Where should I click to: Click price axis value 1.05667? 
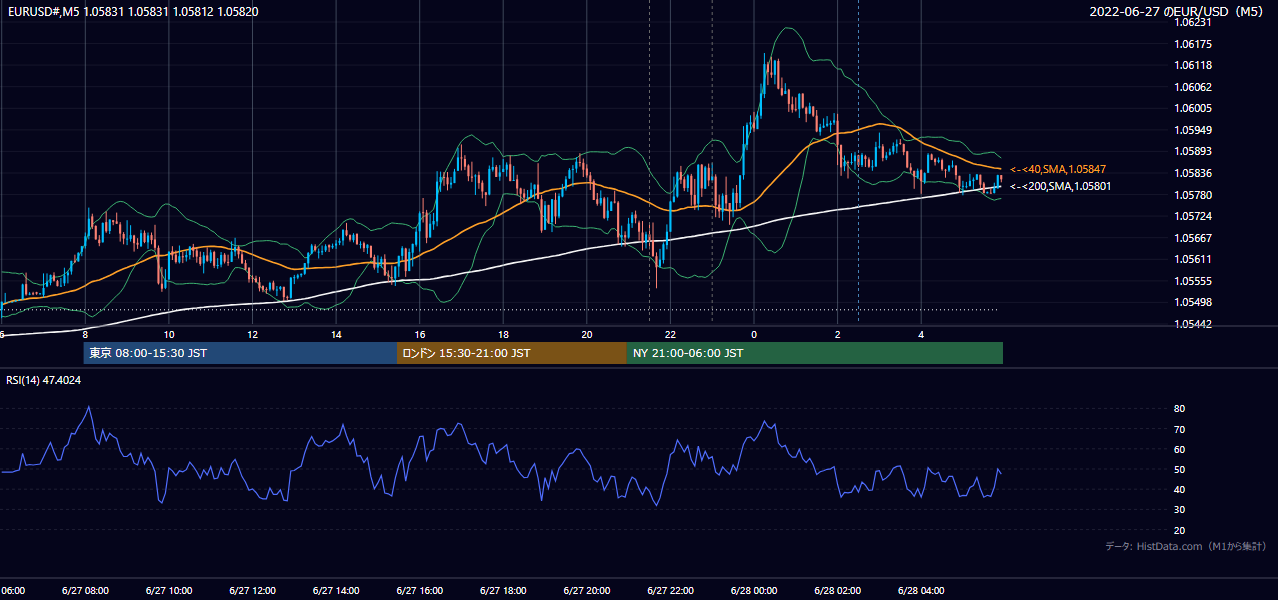point(1194,238)
